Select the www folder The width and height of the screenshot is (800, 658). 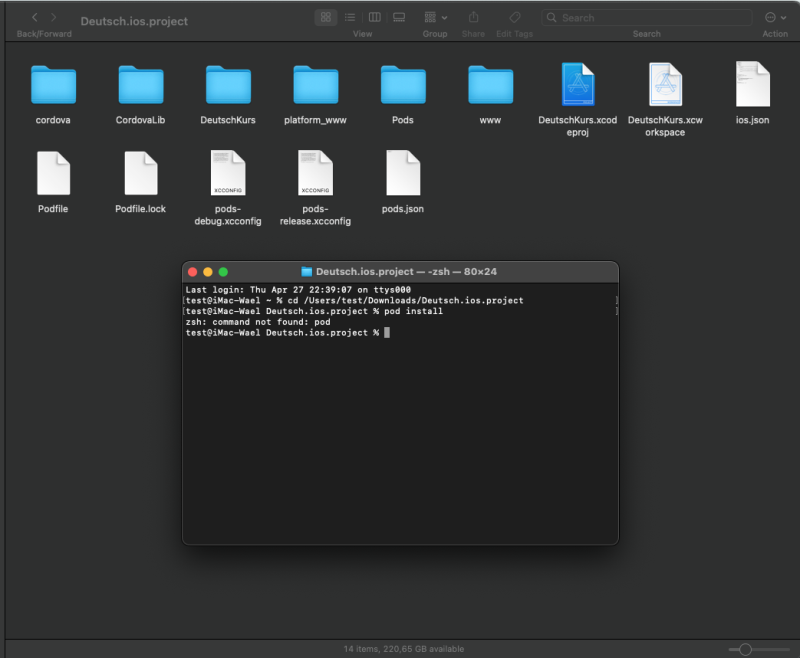490,85
